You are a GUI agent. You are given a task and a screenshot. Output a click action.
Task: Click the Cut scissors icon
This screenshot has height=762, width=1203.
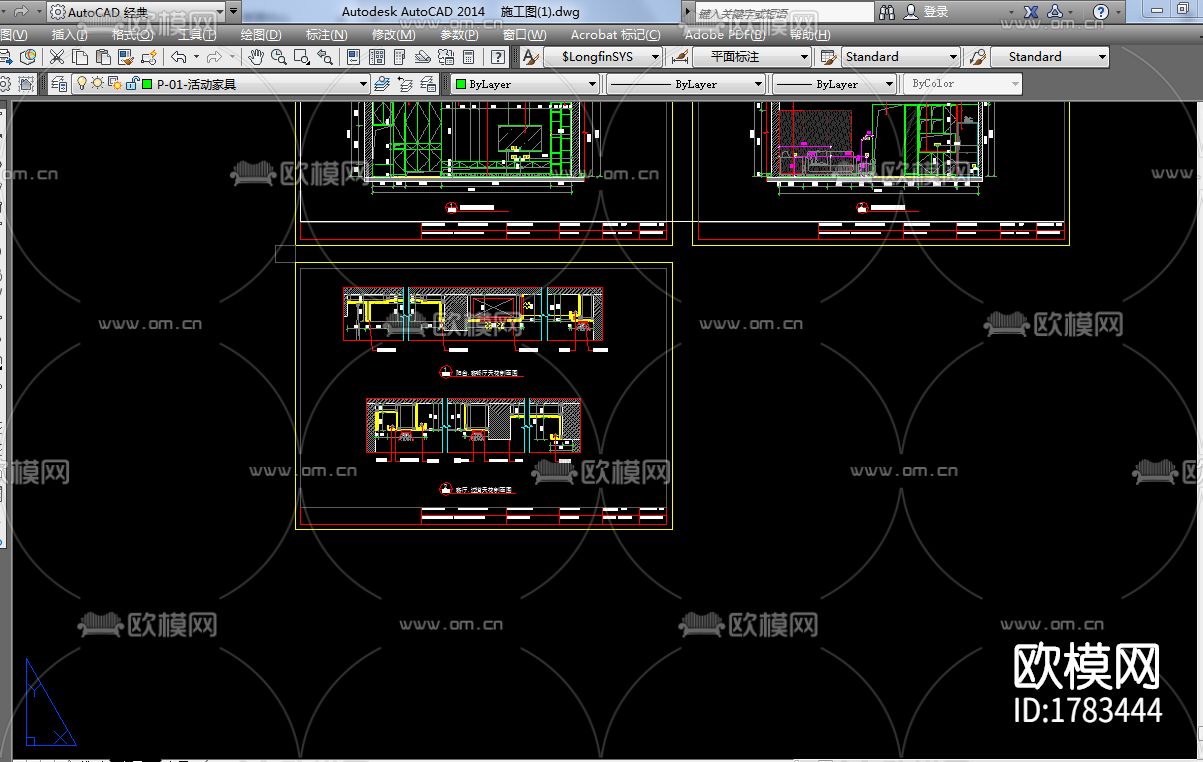click(57, 57)
